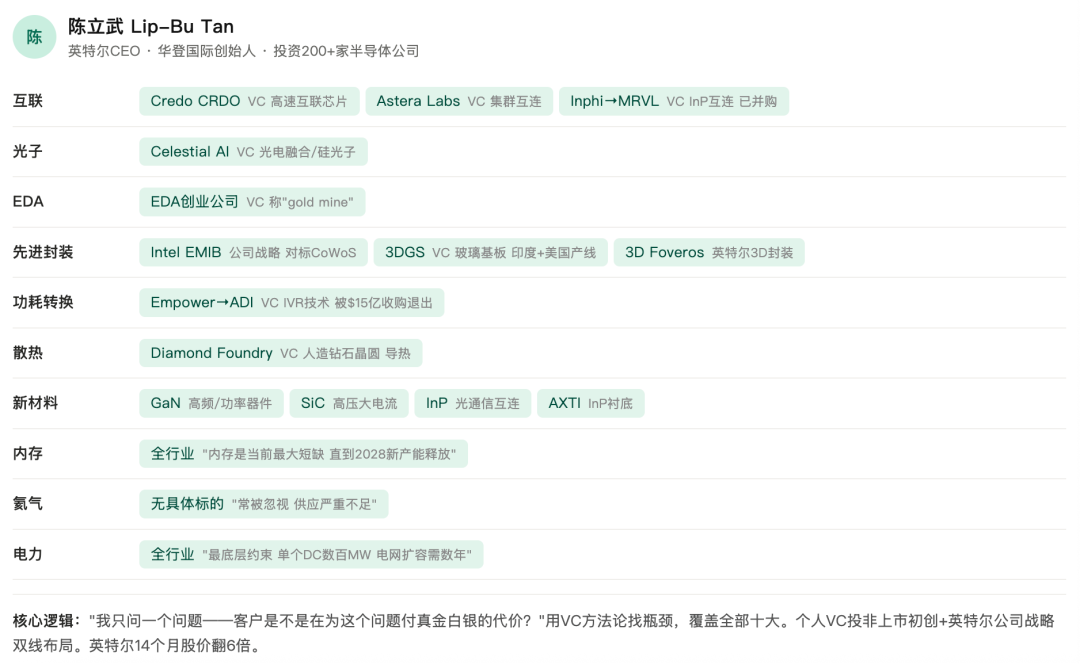This screenshot has width=1080, height=664.
Task: Click the AXTI InP衬底 tag
Action: pos(590,403)
